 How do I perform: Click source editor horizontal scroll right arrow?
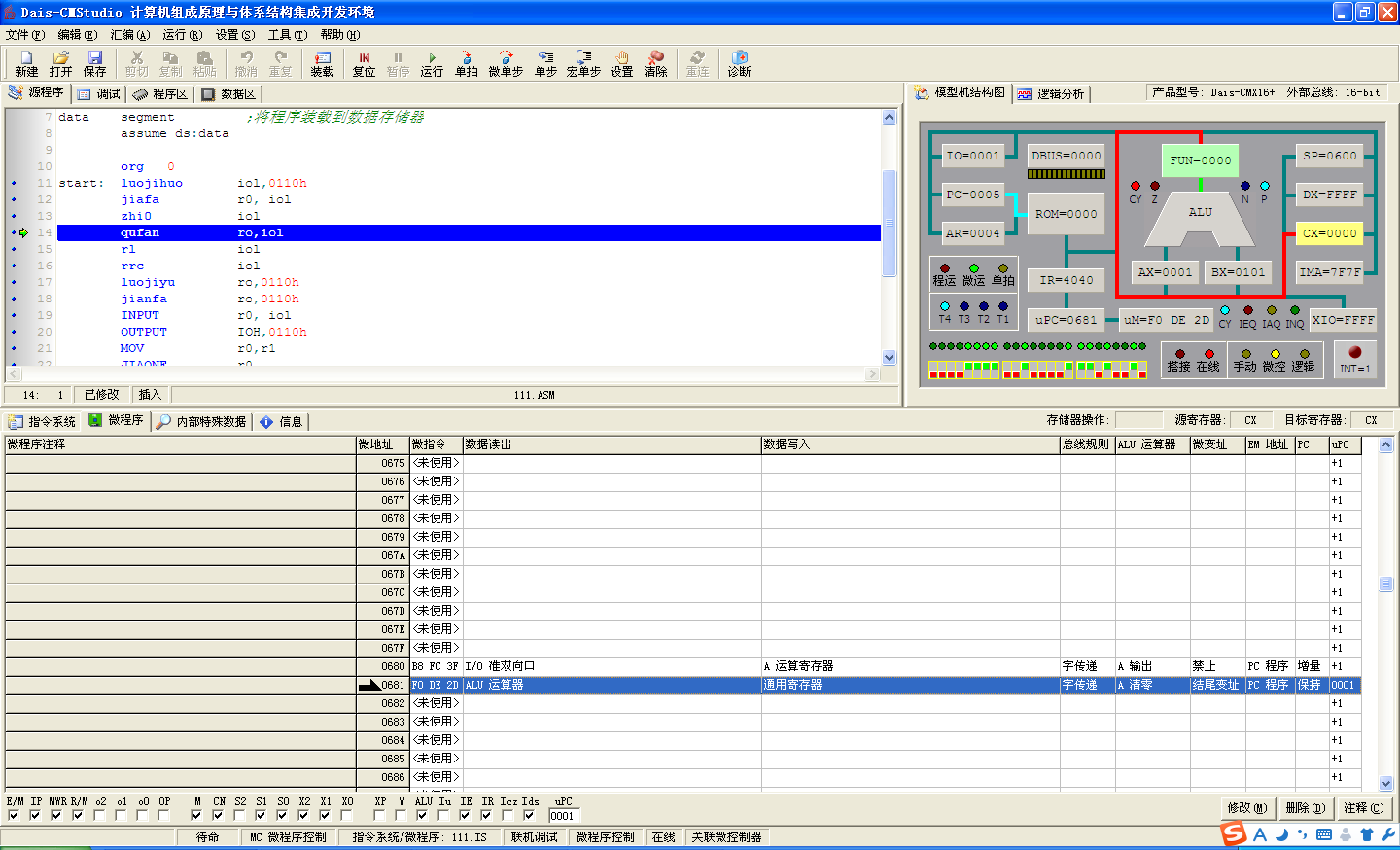[x=872, y=373]
